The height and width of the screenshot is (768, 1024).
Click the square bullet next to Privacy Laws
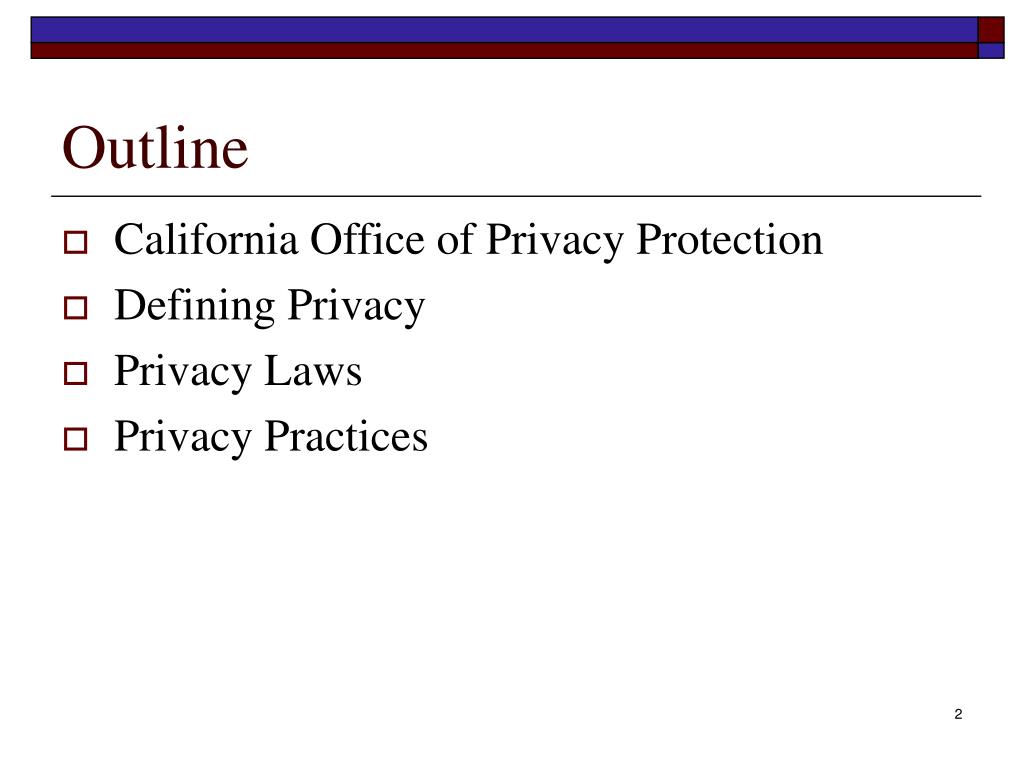(76, 374)
